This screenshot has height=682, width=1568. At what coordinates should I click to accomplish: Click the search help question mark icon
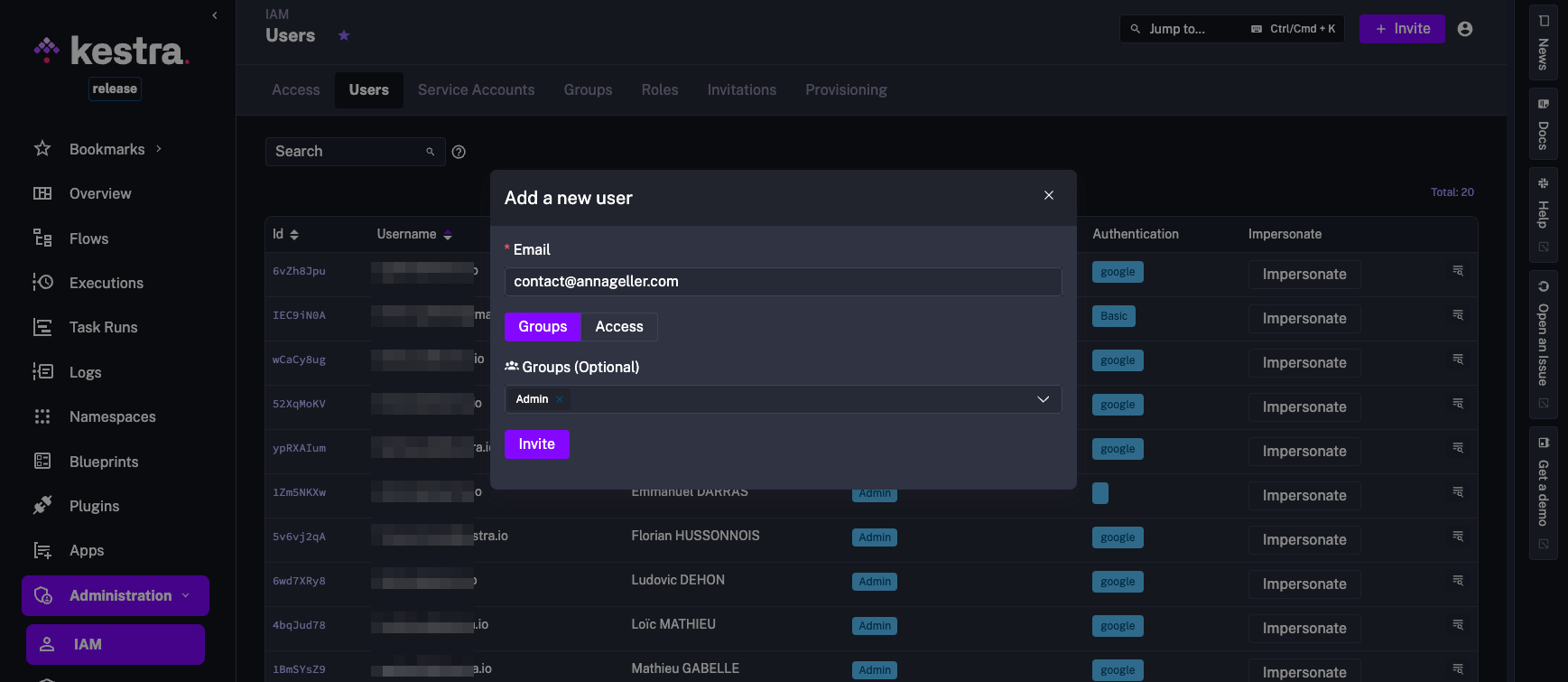[459, 152]
